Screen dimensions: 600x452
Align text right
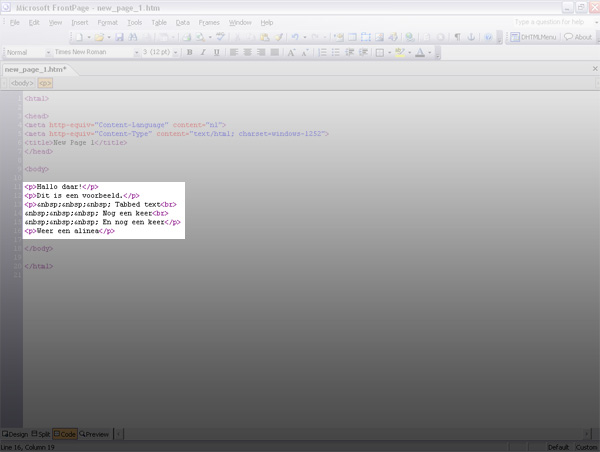(261, 52)
